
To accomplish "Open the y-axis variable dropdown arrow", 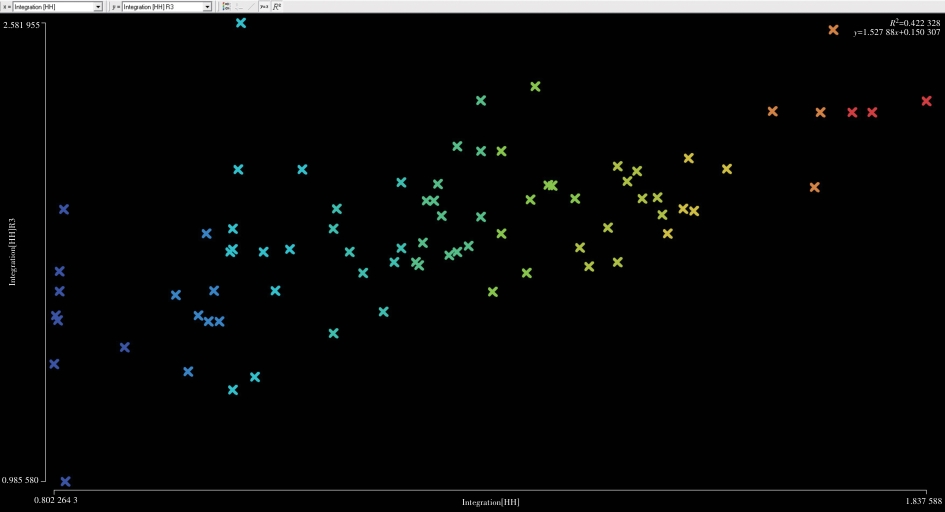I will click(x=207, y=6).
